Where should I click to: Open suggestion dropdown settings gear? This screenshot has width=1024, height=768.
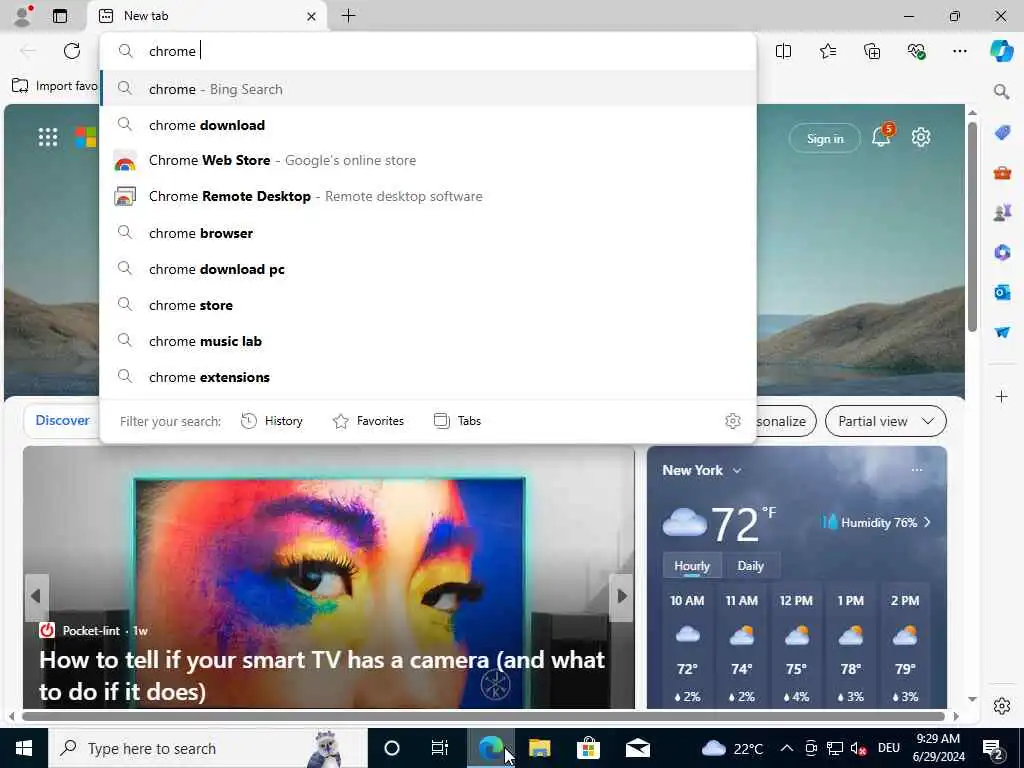point(733,421)
